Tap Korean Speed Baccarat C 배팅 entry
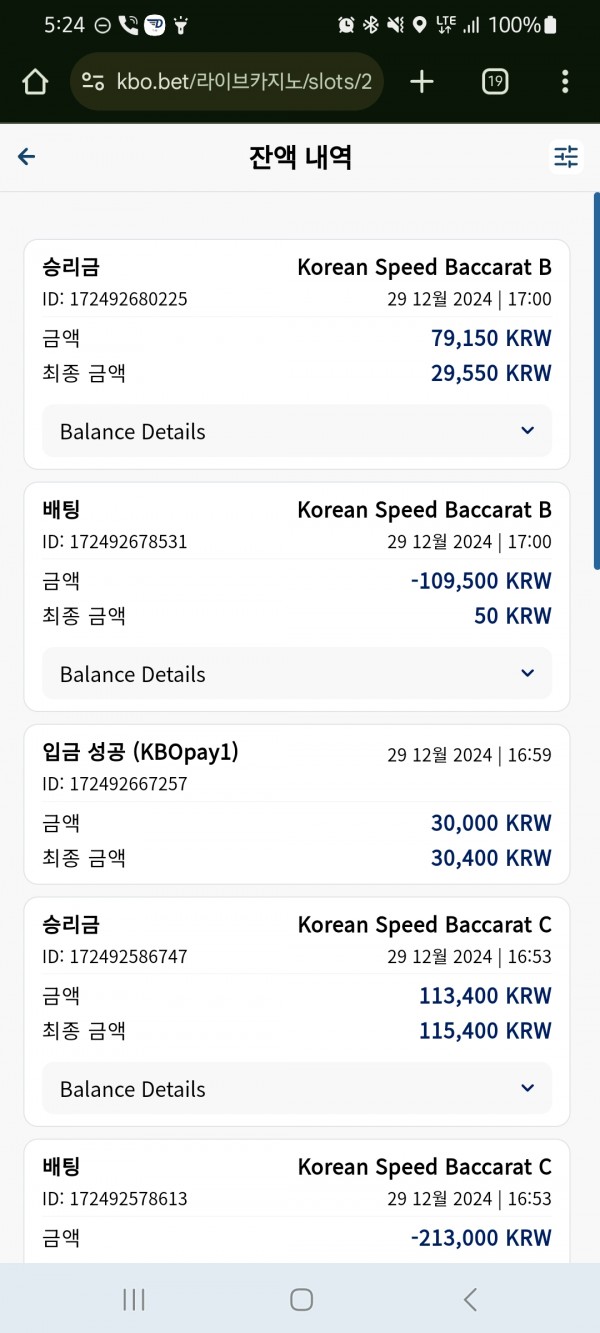Viewport: 600px width, 1333px height. coord(297,1201)
